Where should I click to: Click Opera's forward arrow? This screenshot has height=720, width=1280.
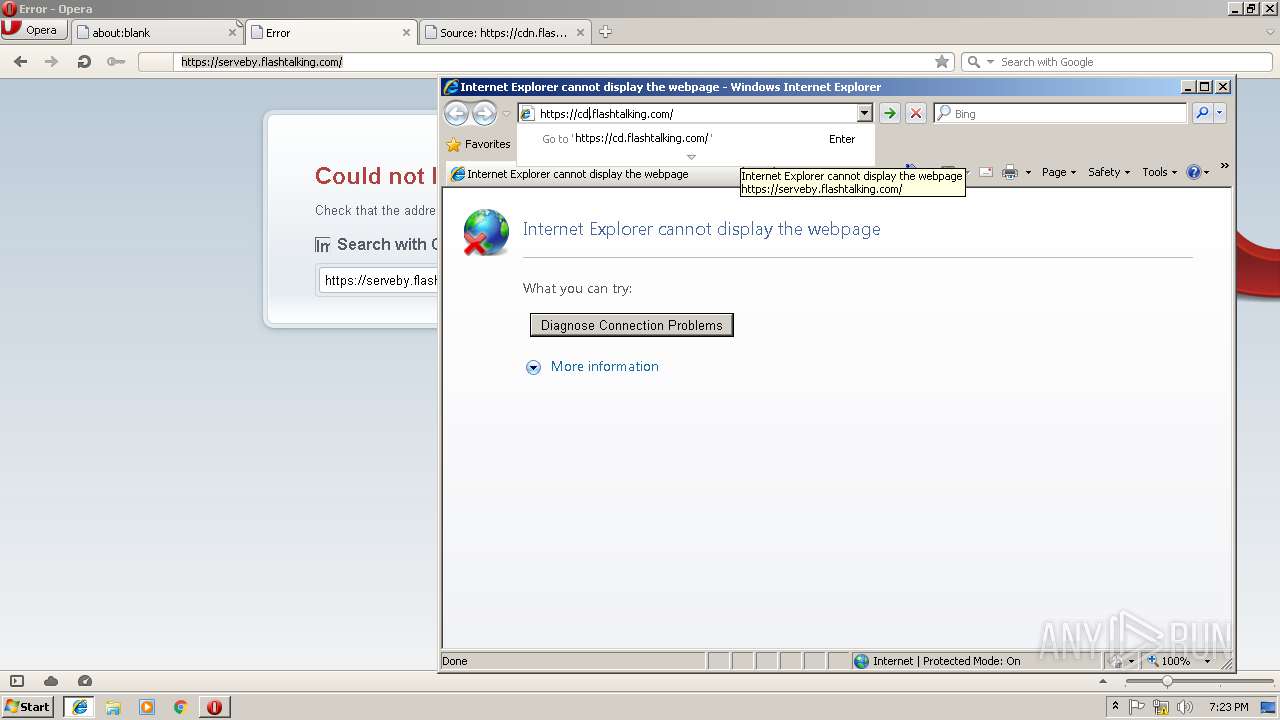[51, 62]
